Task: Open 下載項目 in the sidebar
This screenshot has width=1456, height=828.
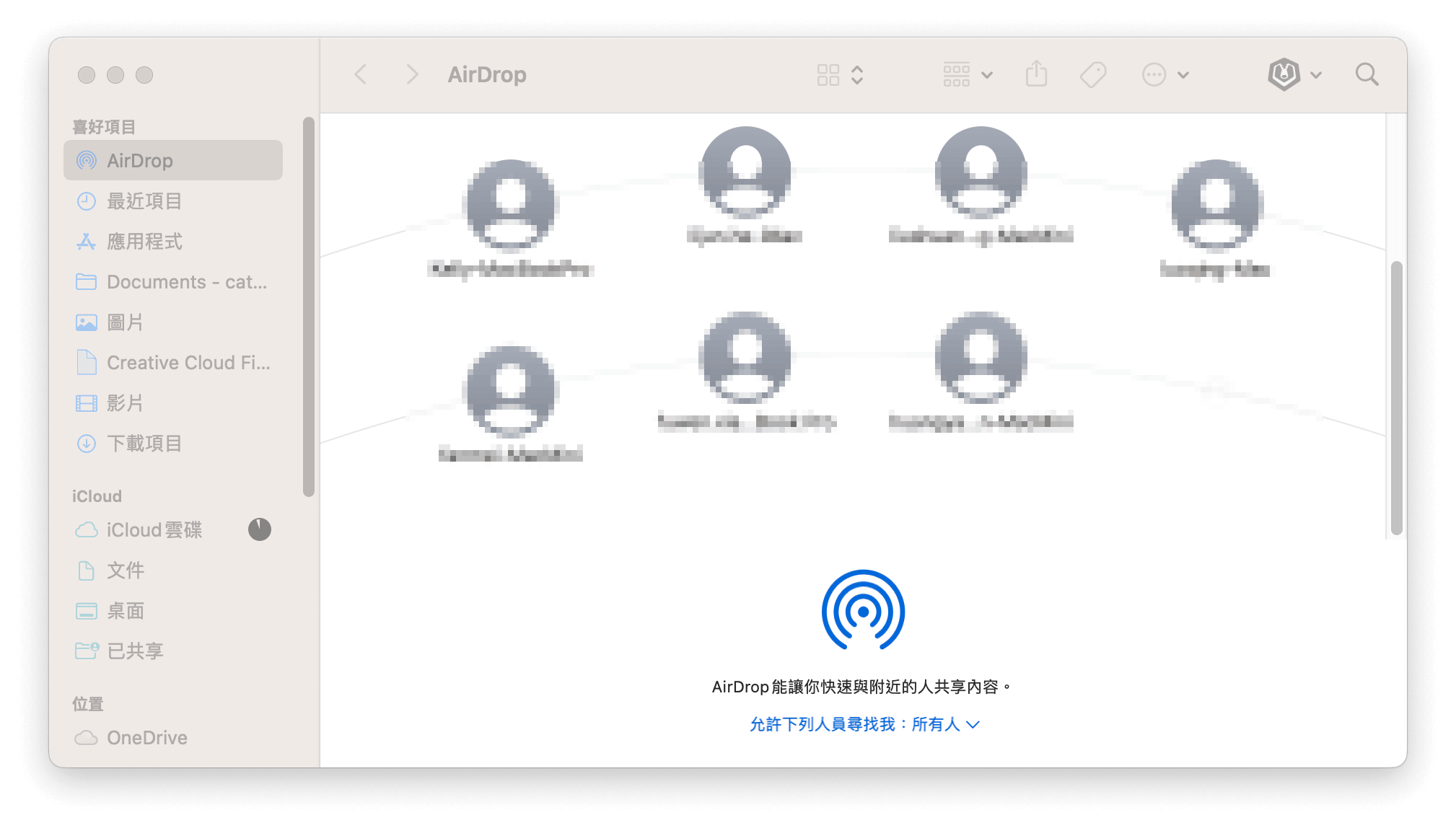Action: coord(173,443)
